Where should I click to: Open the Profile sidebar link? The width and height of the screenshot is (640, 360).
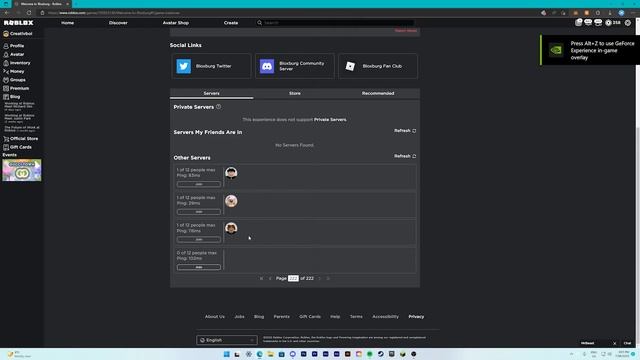point(14,46)
